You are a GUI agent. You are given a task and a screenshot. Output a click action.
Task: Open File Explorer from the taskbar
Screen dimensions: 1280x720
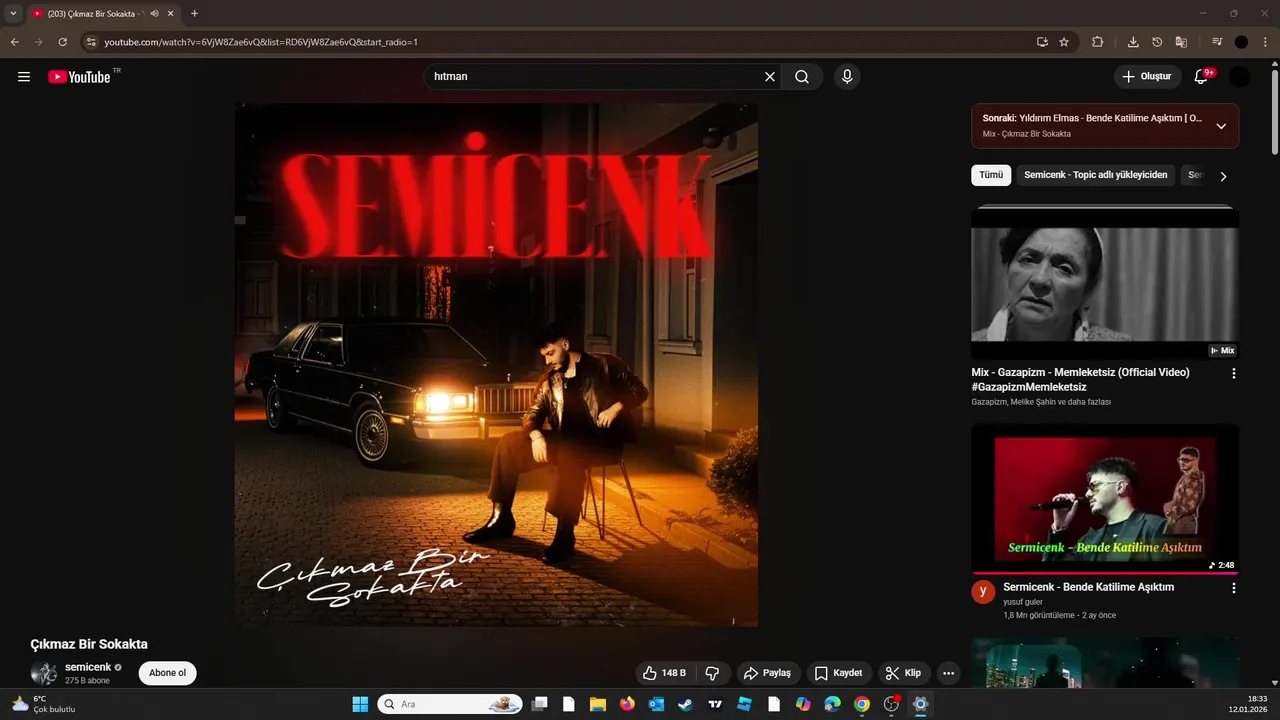tap(598, 704)
